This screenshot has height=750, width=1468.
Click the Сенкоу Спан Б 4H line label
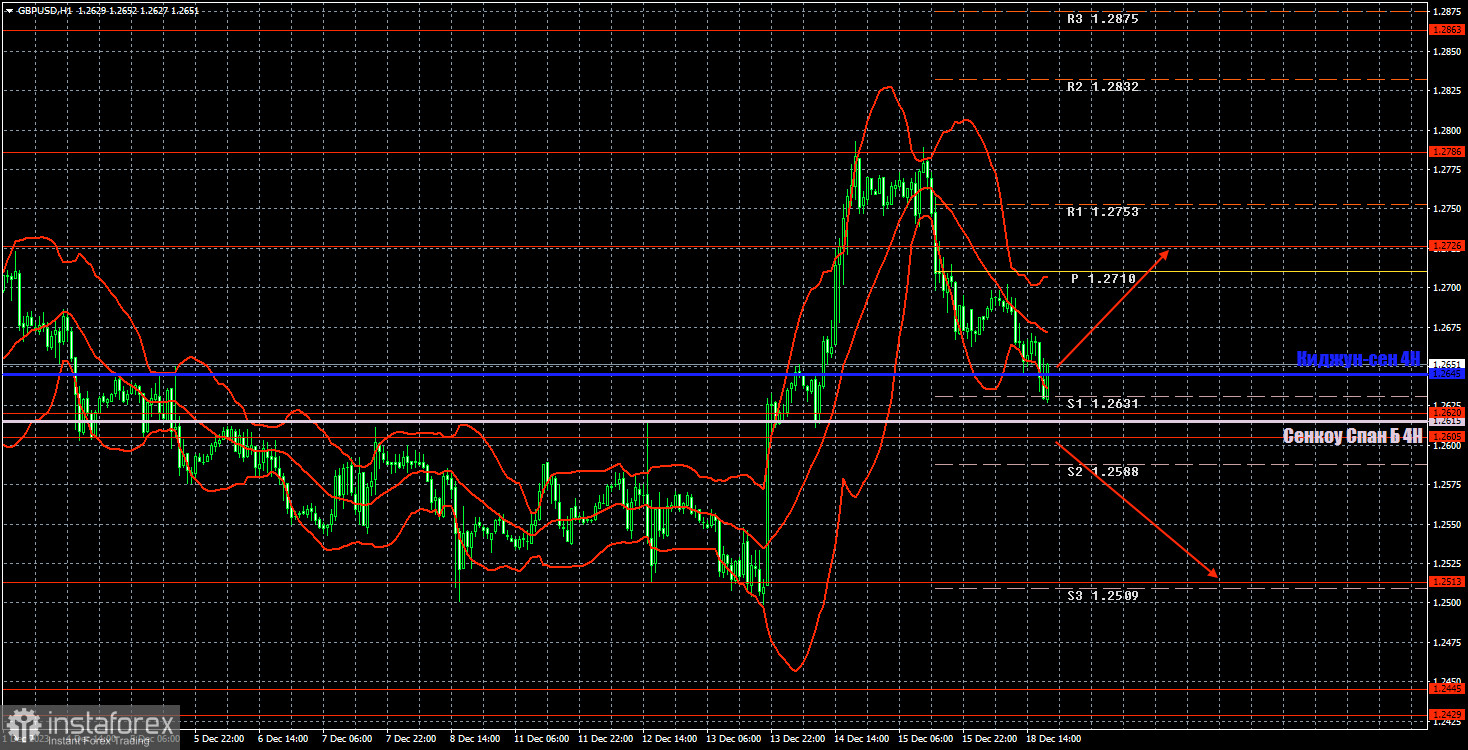pos(1353,436)
